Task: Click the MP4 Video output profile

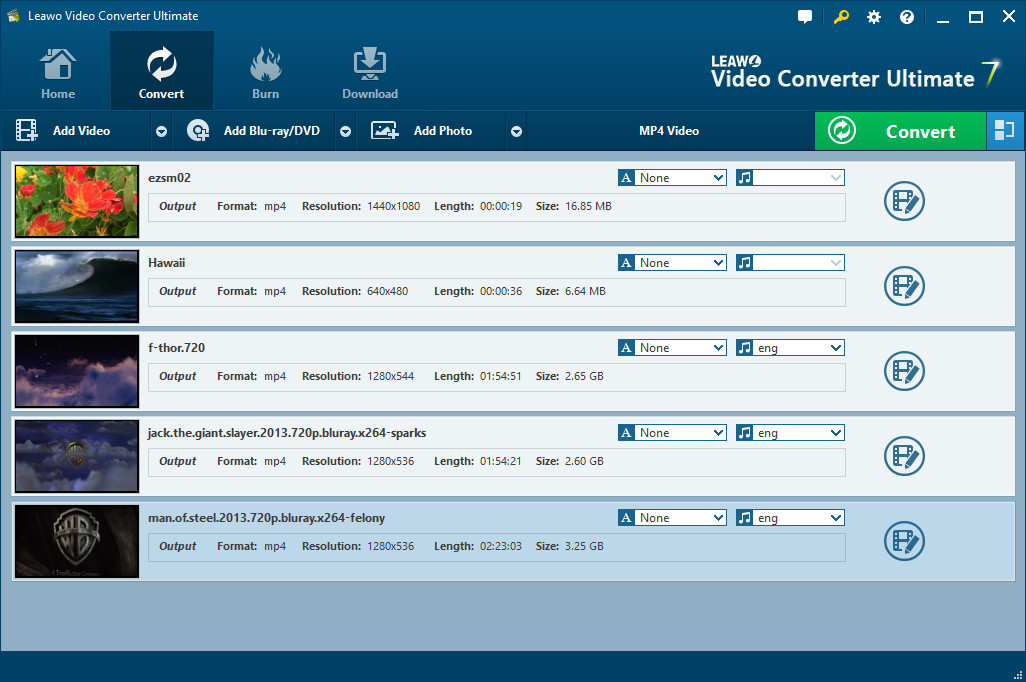Action: point(669,131)
